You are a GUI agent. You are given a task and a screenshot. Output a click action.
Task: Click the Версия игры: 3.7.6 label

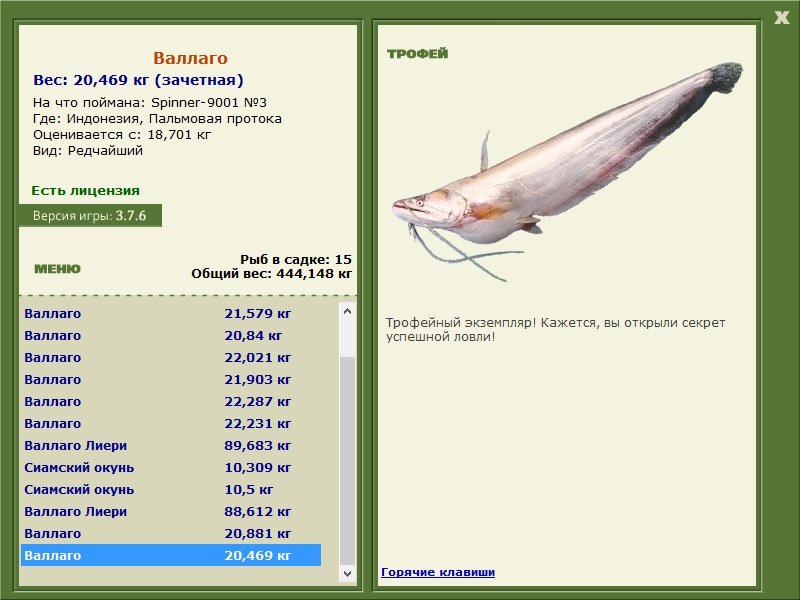pyautogui.click(x=90, y=215)
